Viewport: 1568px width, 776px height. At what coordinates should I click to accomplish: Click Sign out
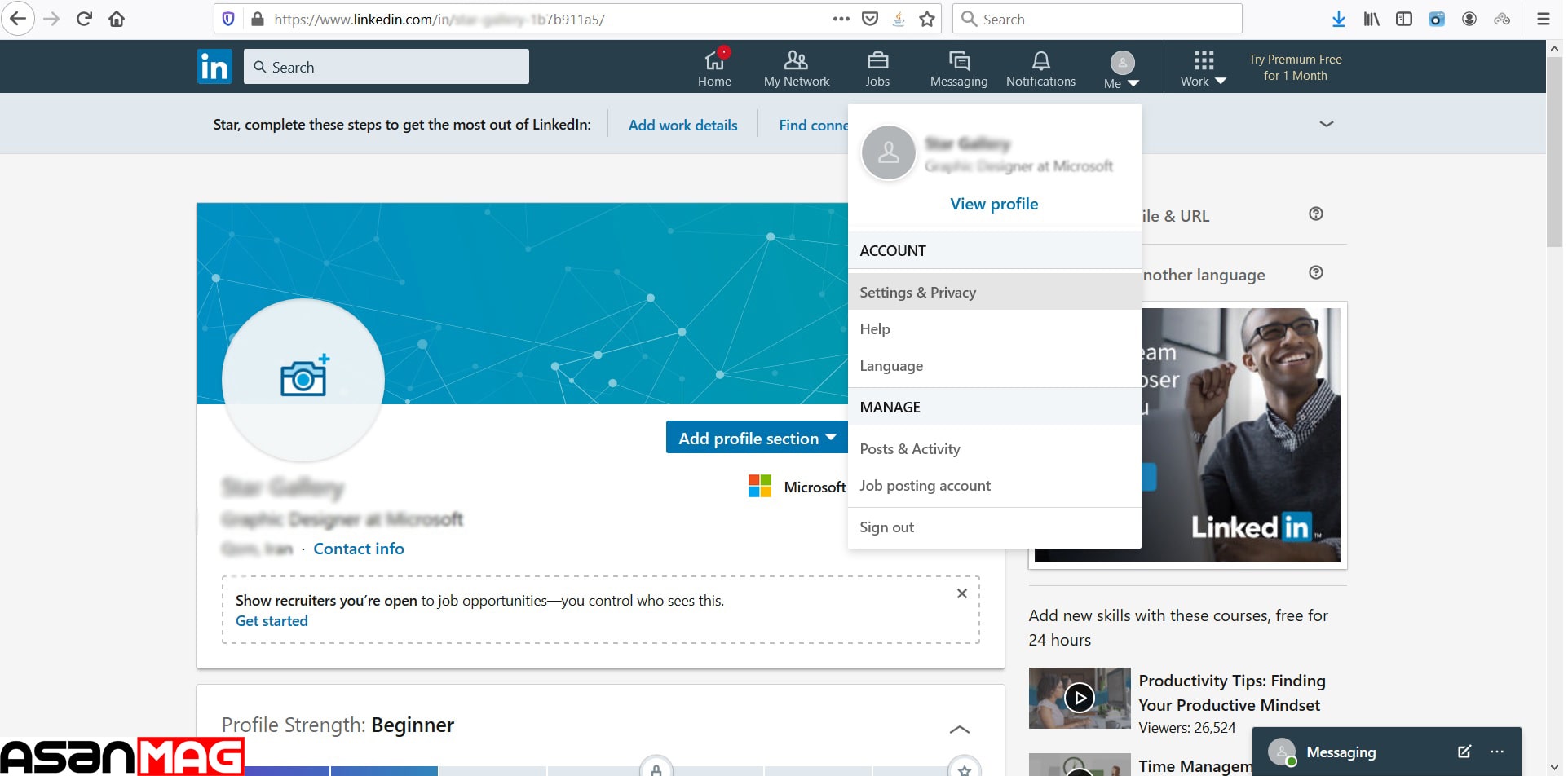click(994, 527)
